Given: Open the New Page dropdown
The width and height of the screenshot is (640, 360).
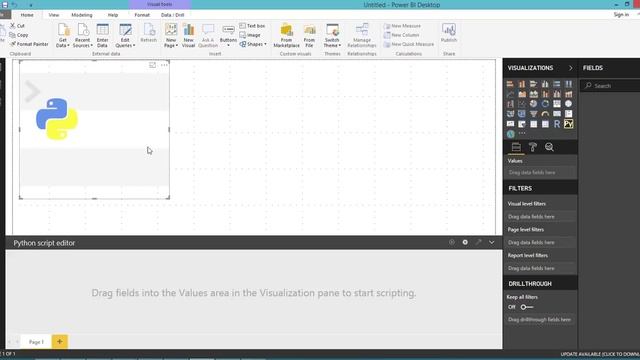Looking at the screenshot, I should (x=171, y=36).
